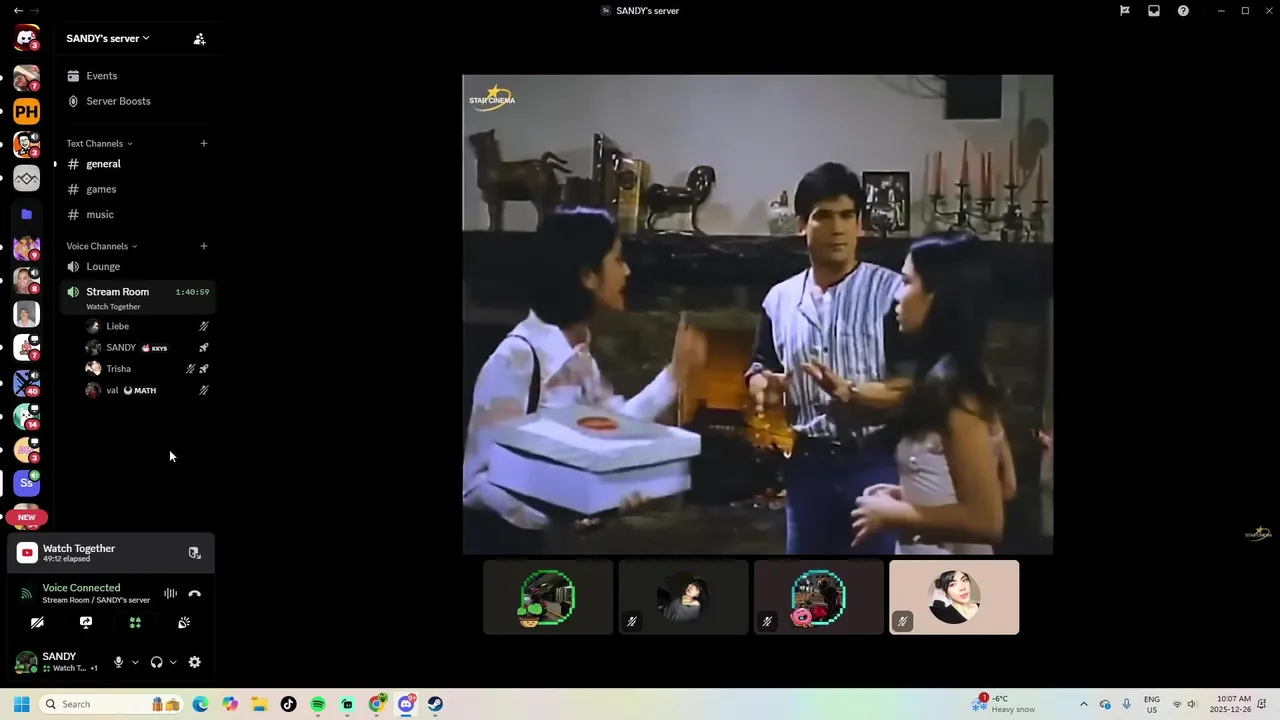This screenshot has height=720, width=1280.
Task: Open the orange PH server
Action: point(26,111)
